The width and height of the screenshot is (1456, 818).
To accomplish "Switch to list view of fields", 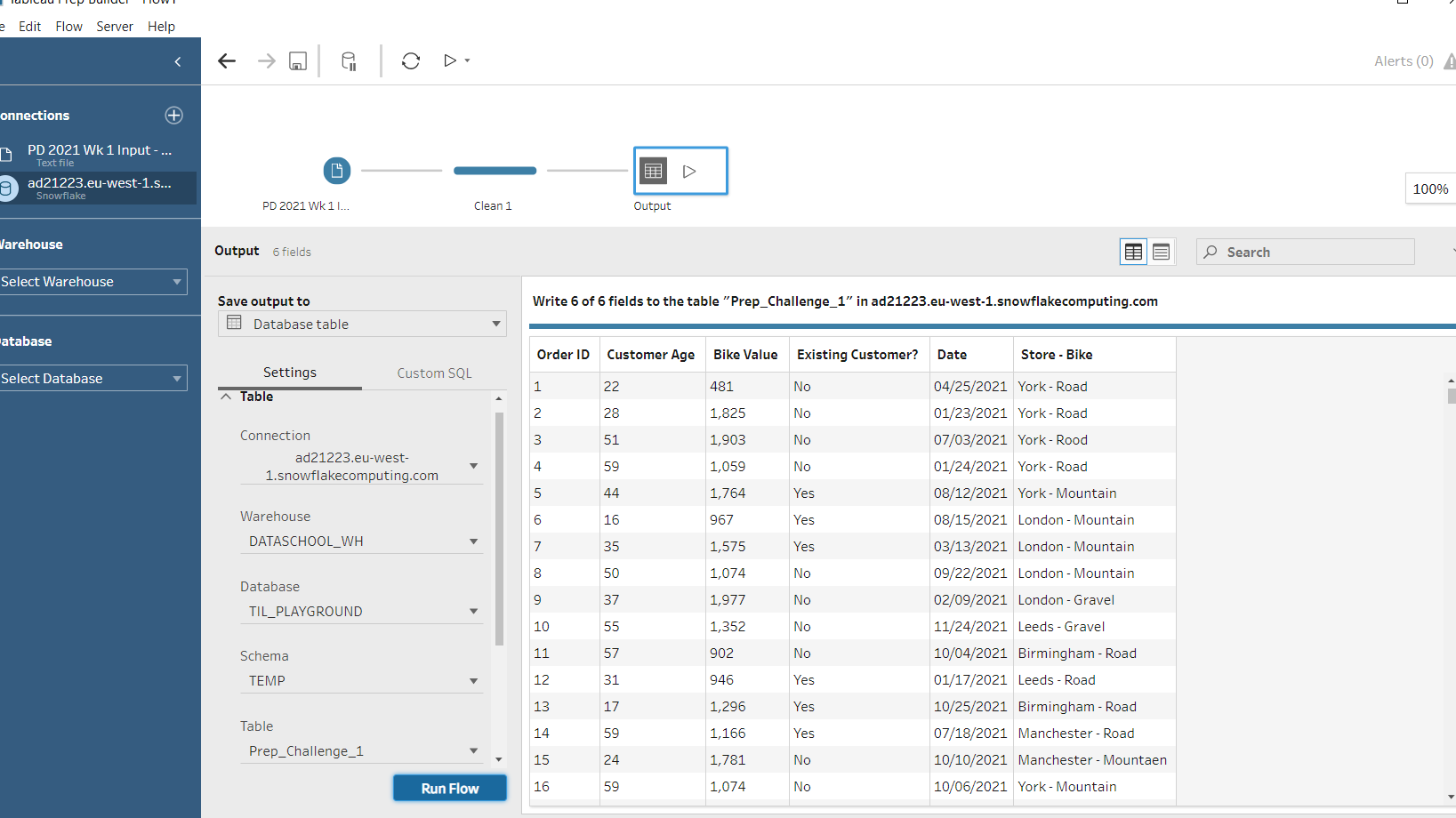I will (x=1161, y=253).
